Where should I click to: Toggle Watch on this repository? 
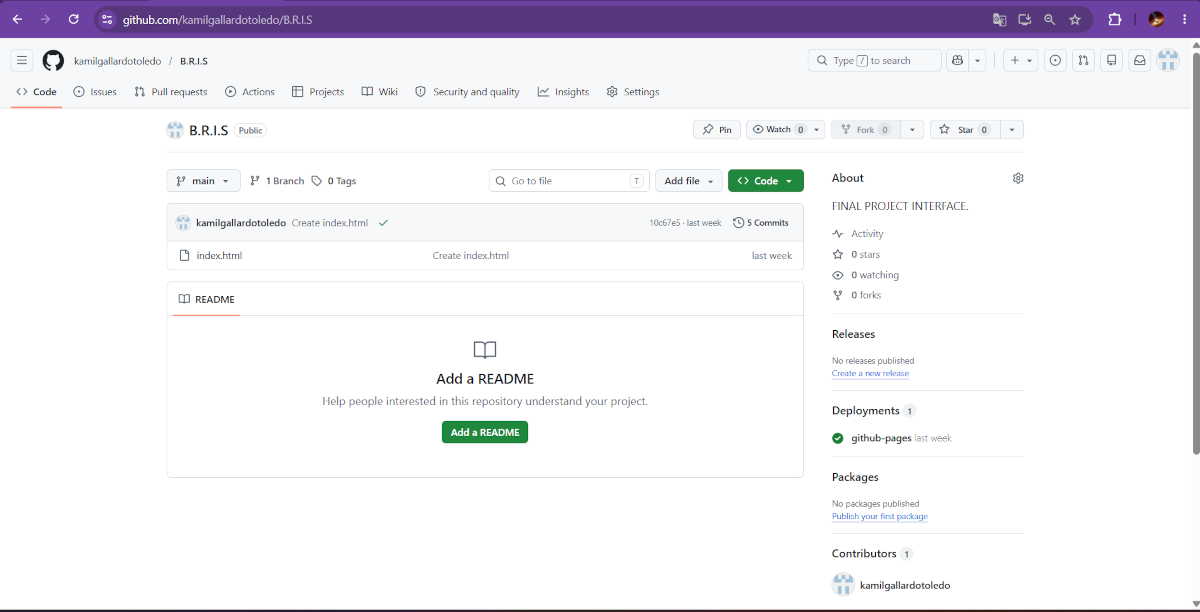click(775, 130)
